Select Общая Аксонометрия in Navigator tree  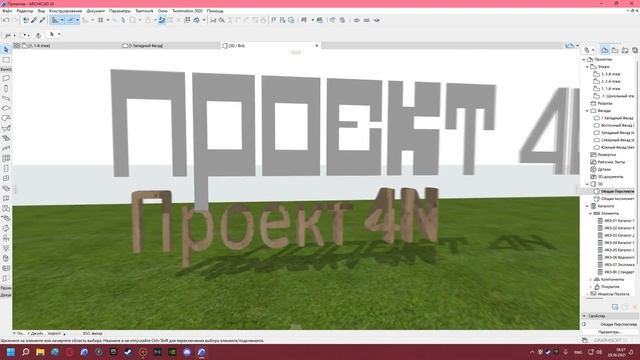tap(618, 199)
